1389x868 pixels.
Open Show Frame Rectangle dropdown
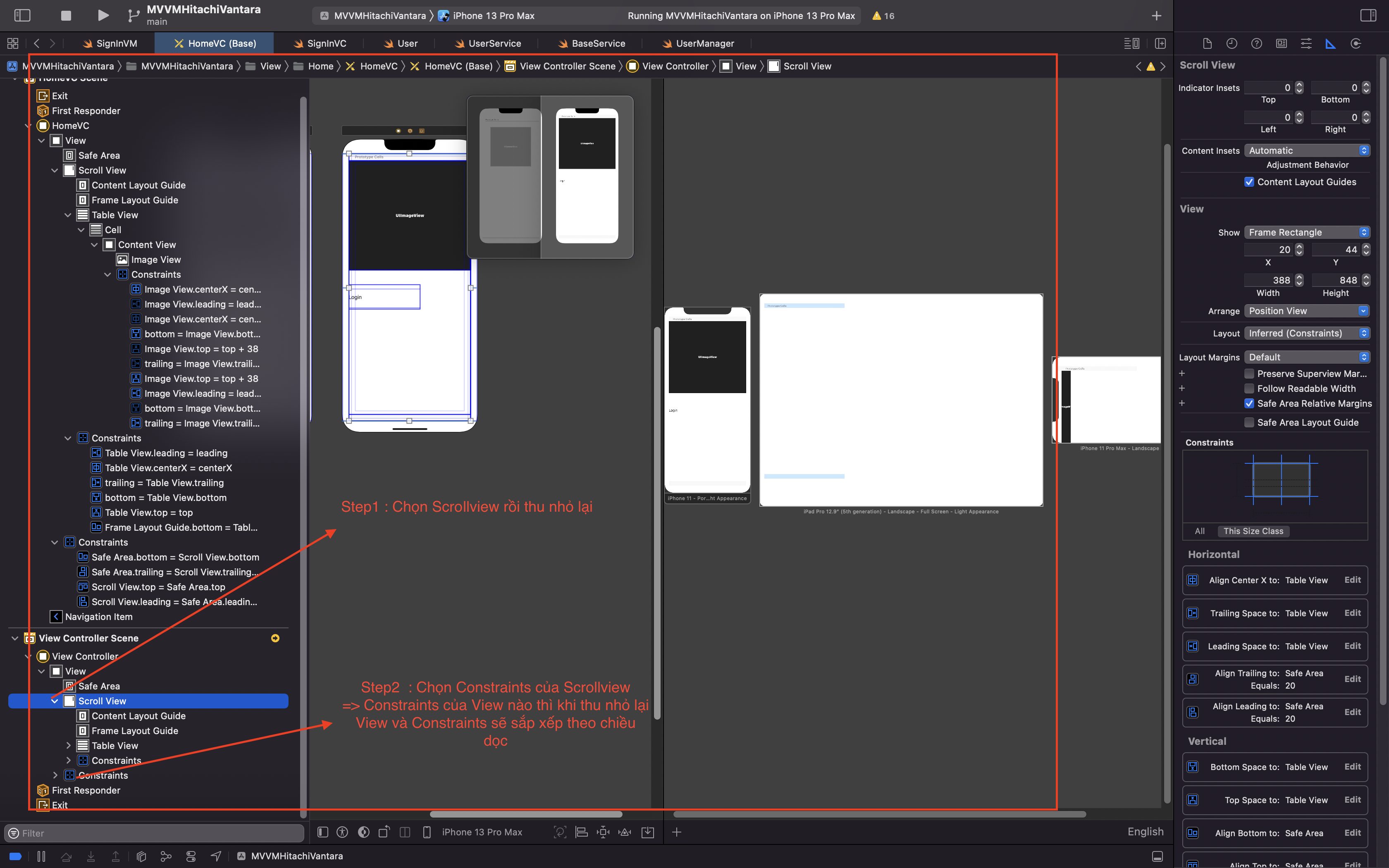pos(1307,232)
